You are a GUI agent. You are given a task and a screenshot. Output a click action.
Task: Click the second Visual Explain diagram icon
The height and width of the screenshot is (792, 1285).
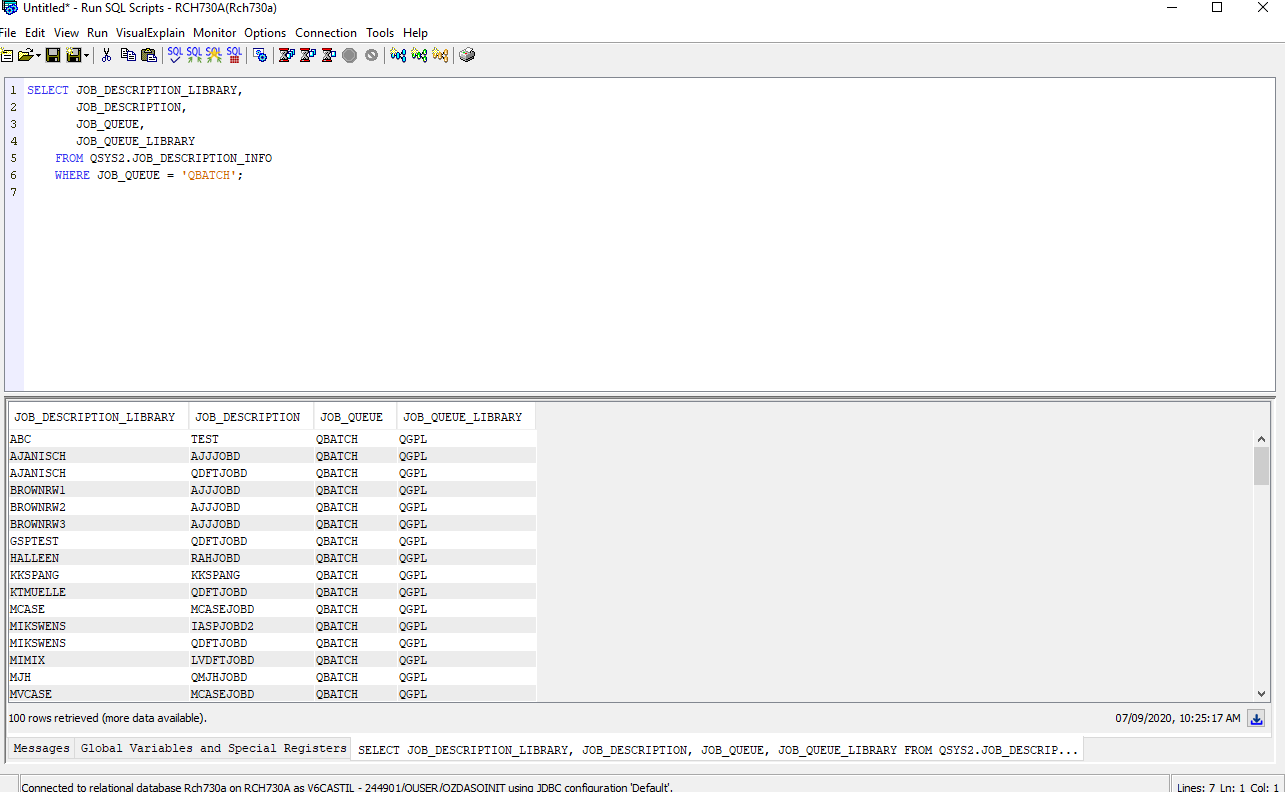coord(419,55)
